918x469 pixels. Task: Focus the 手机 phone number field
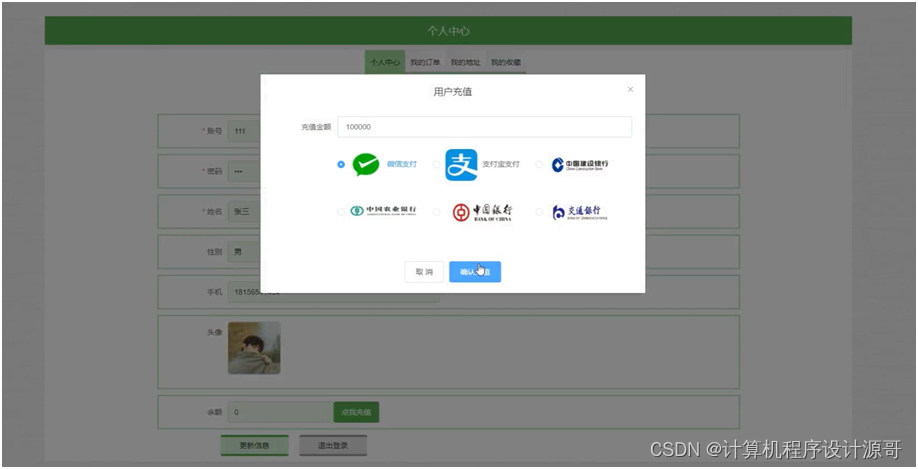333,292
